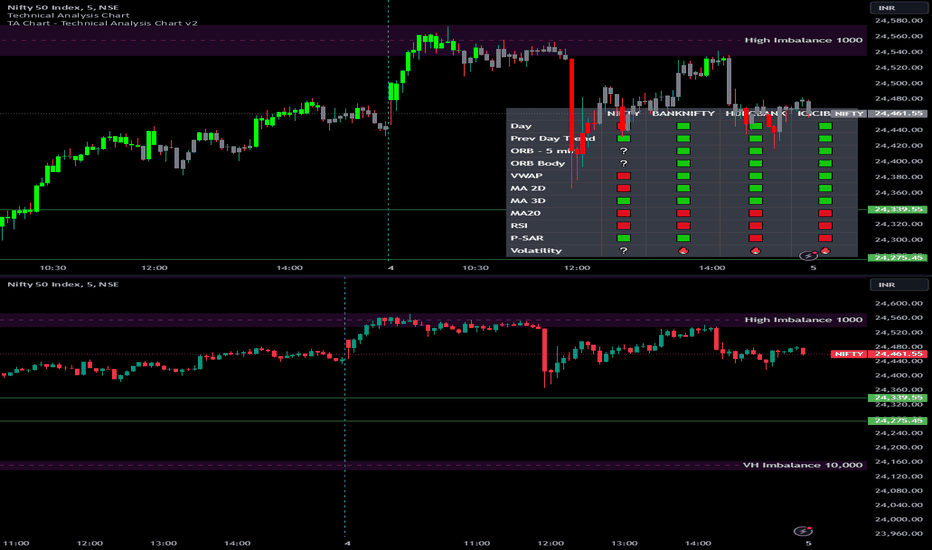Click the date '4' marker on upper time axis

[391, 268]
